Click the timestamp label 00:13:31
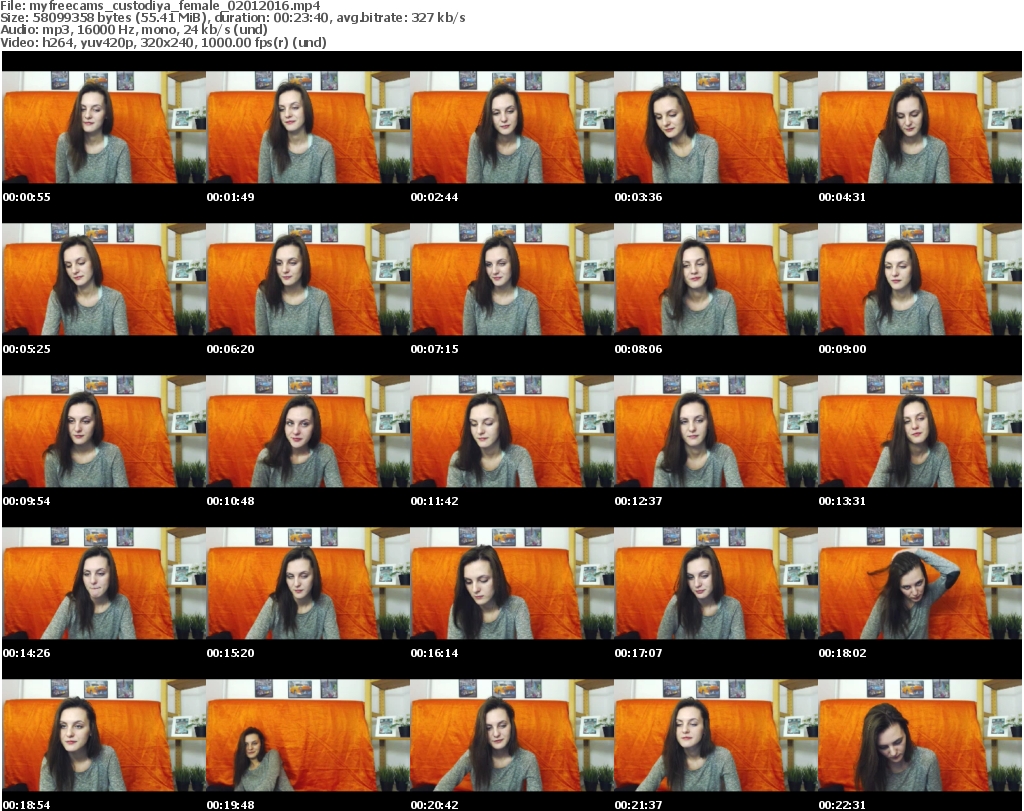Screen dimensions: 1024x811 point(842,501)
